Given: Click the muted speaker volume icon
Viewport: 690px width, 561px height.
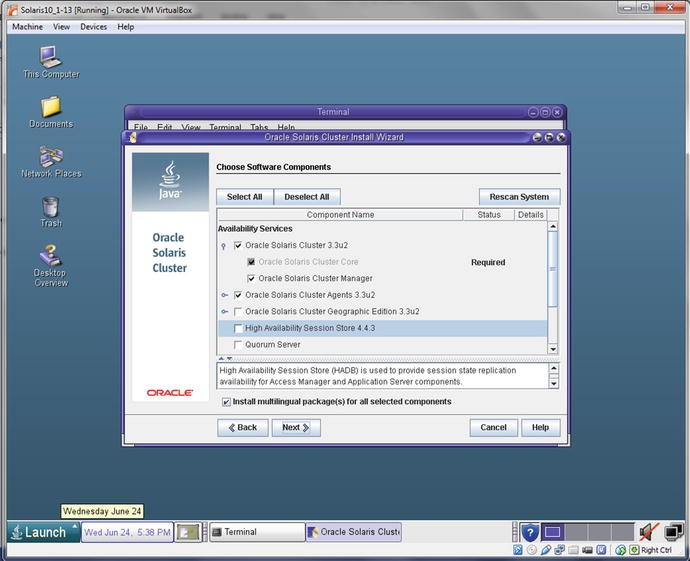Looking at the screenshot, I should click(x=649, y=532).
